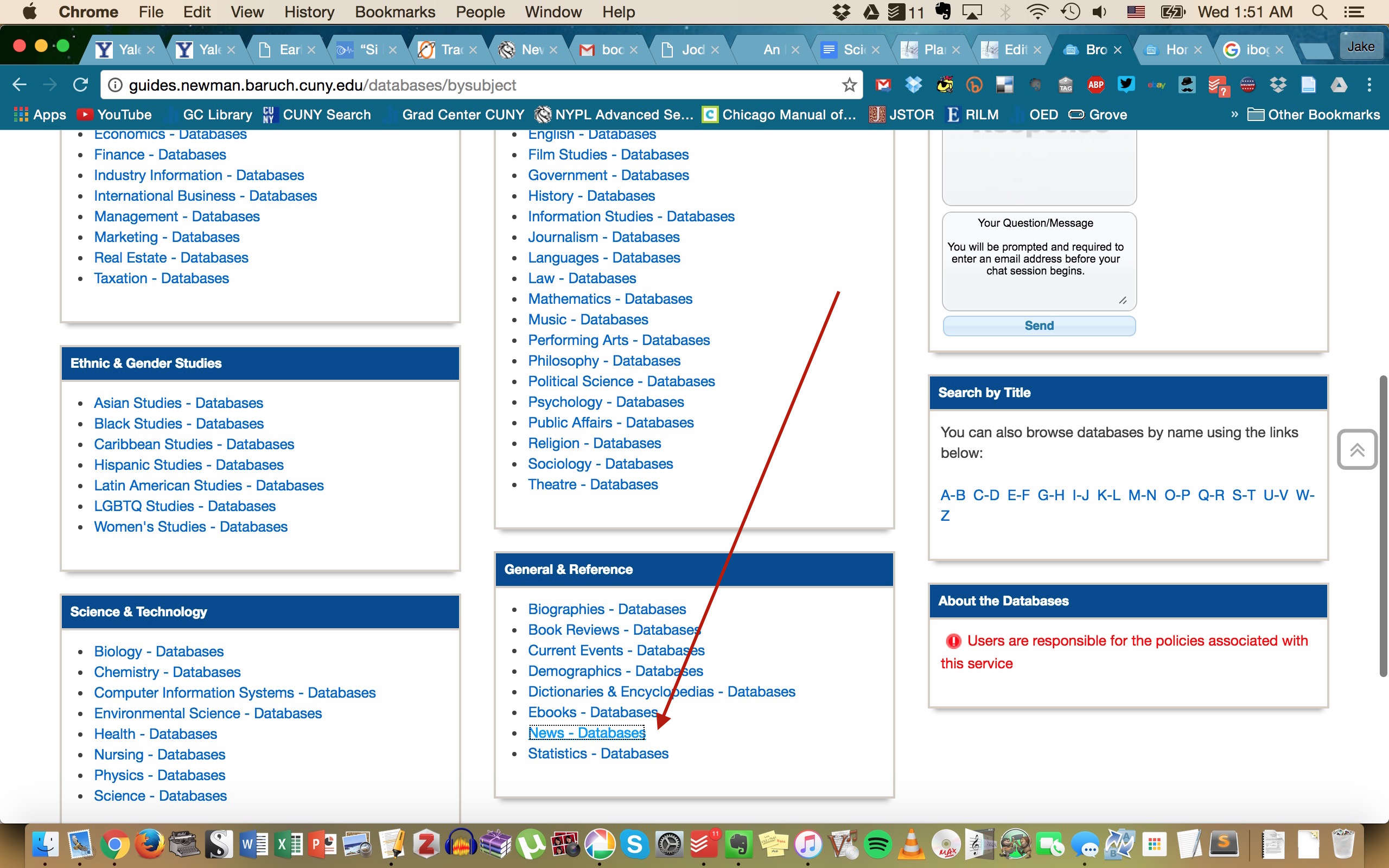1389x868 pixels.
Task: Expand hidden bookmarks with the » chevron
Action: click(x=1234, y=114)
